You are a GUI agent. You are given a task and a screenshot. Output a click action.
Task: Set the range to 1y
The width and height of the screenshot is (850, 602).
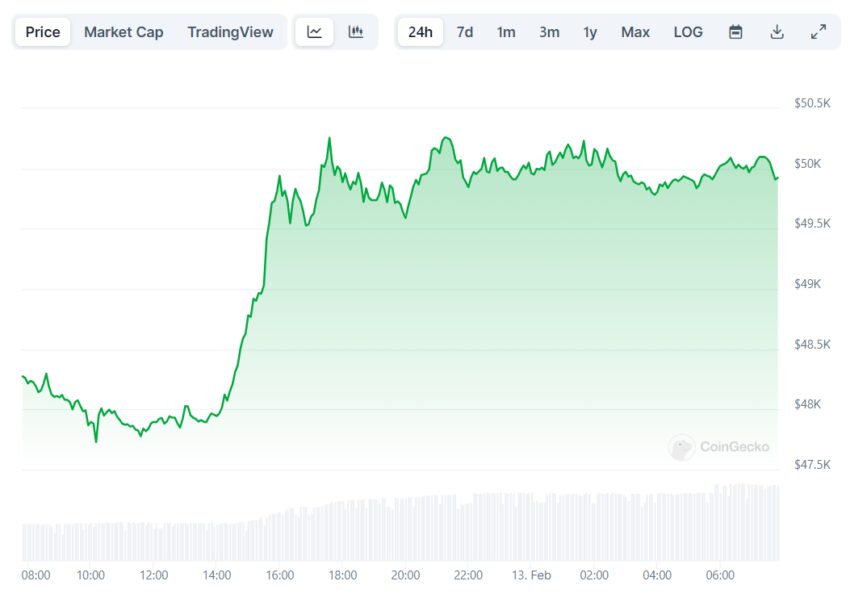click(590, 32)
